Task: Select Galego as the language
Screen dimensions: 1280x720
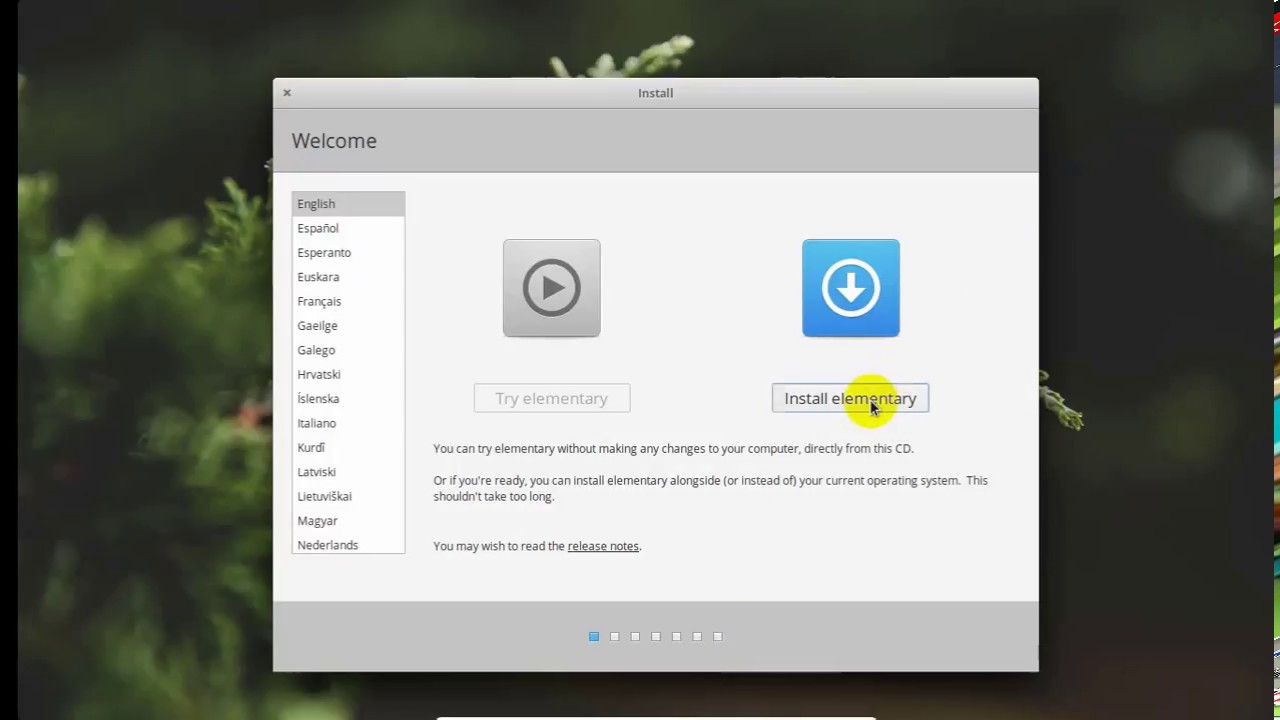Action: point(348,350)
